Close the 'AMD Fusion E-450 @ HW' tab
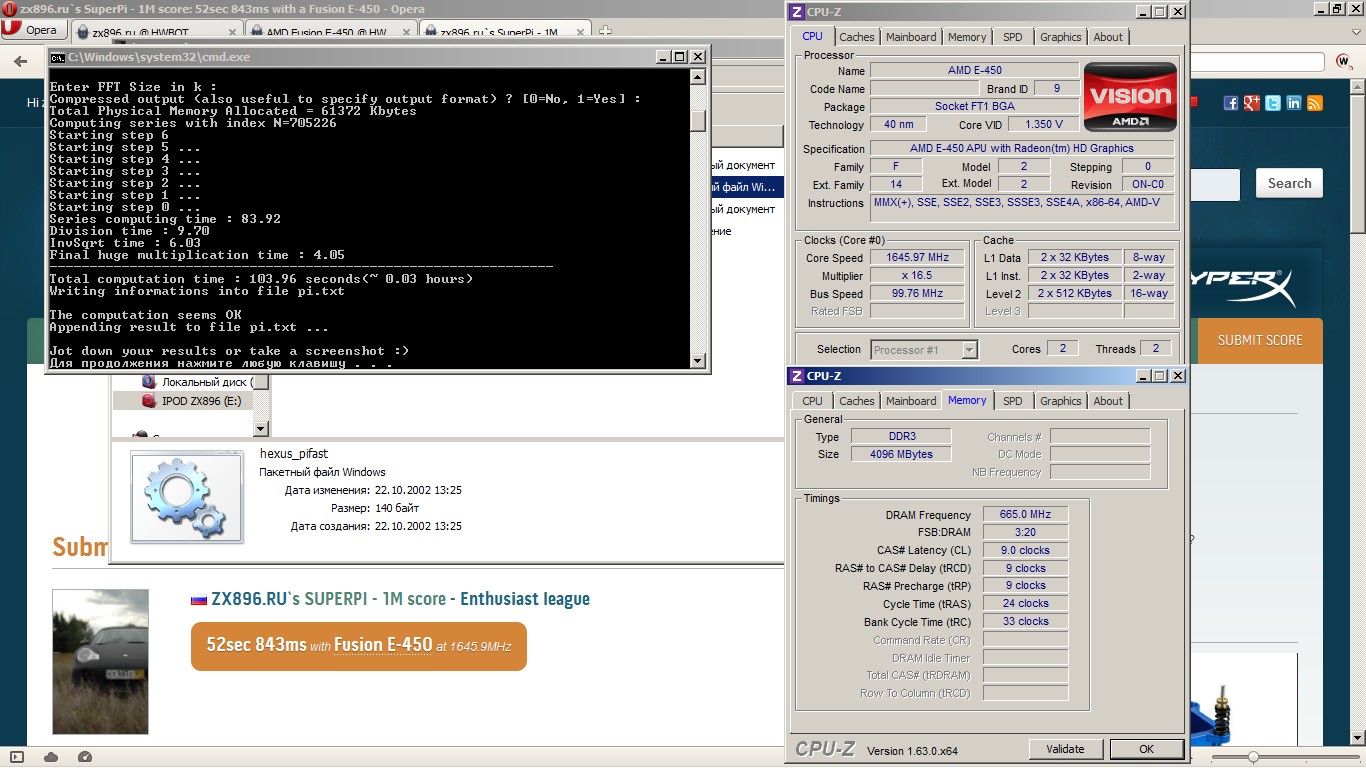Screen dimensions: 1366x768 (x=404, y=32)
